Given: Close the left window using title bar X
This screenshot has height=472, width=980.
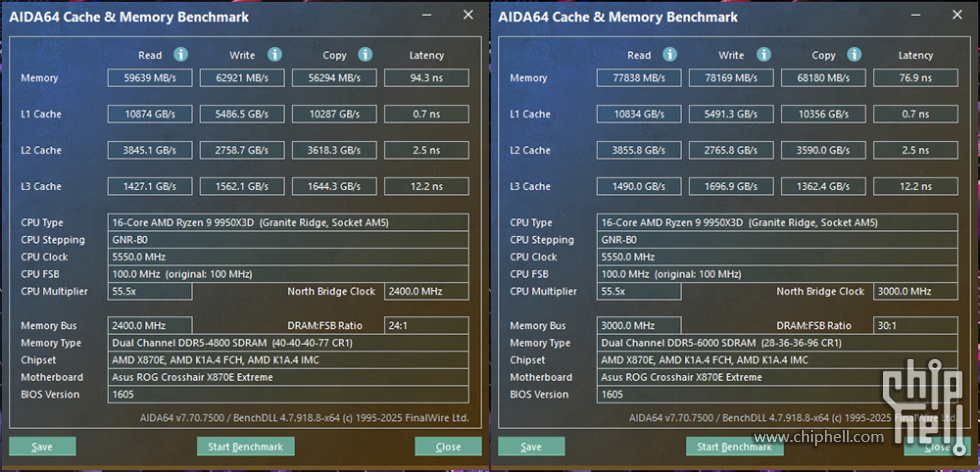Looking at the screenshot, I should [468, 16].
